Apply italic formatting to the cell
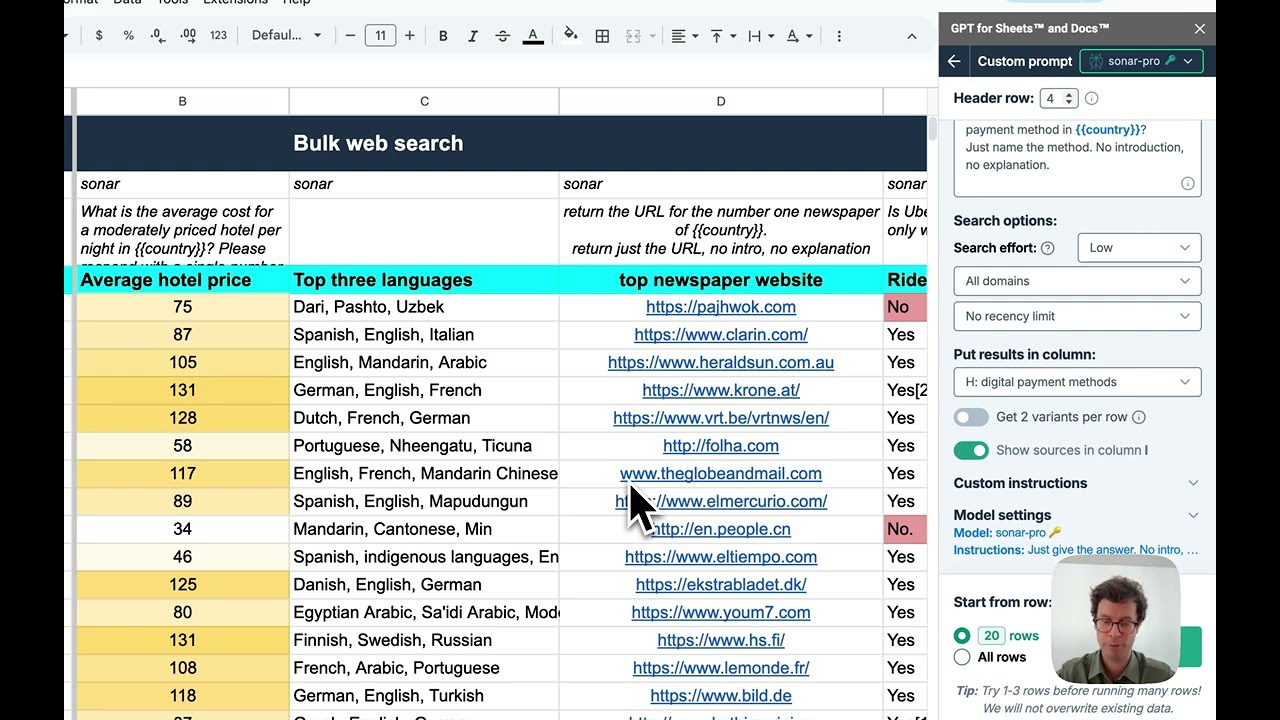The width and height of the screenshot is (1280, 720). (x=473, y=36)
